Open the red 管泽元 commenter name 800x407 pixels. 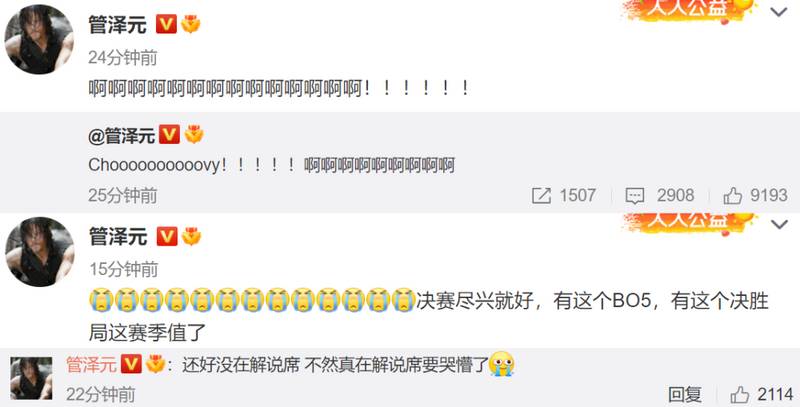click(91, 364)
